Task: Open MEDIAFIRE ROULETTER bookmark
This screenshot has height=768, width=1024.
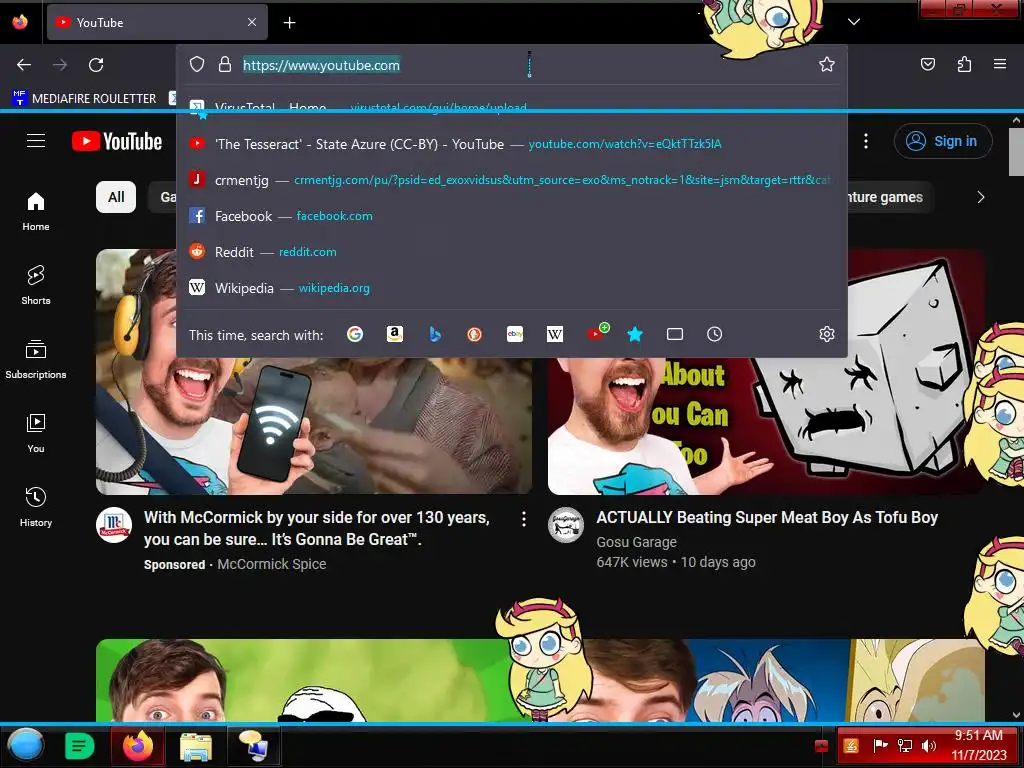Action: 84,99
